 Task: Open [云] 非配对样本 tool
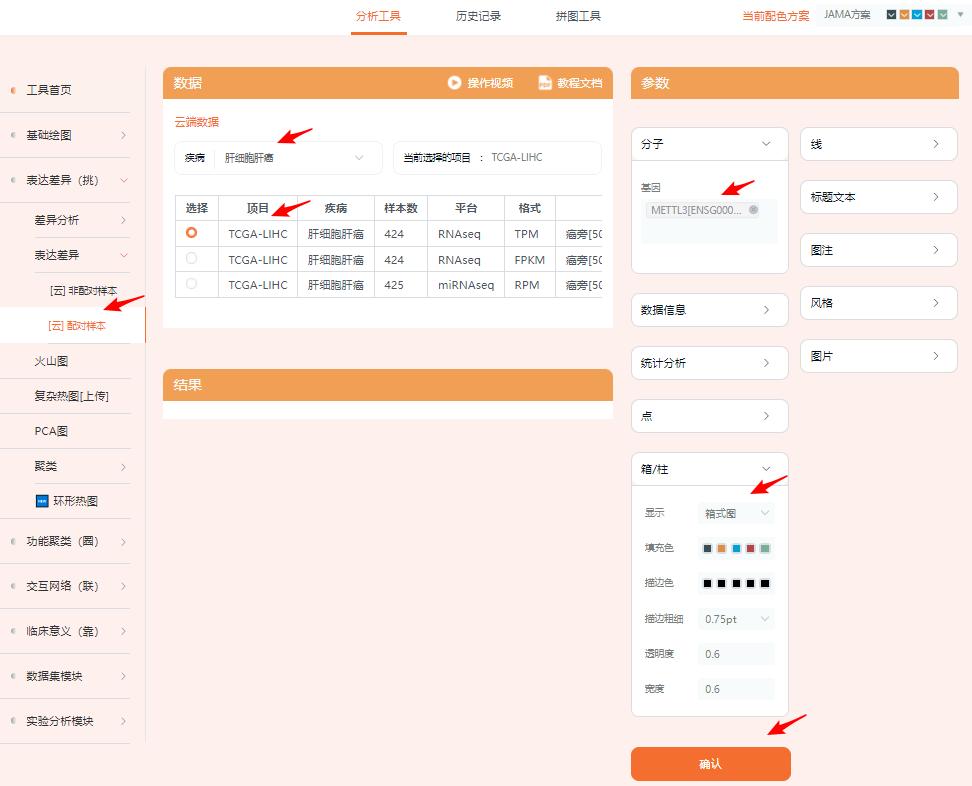[84, 290]
